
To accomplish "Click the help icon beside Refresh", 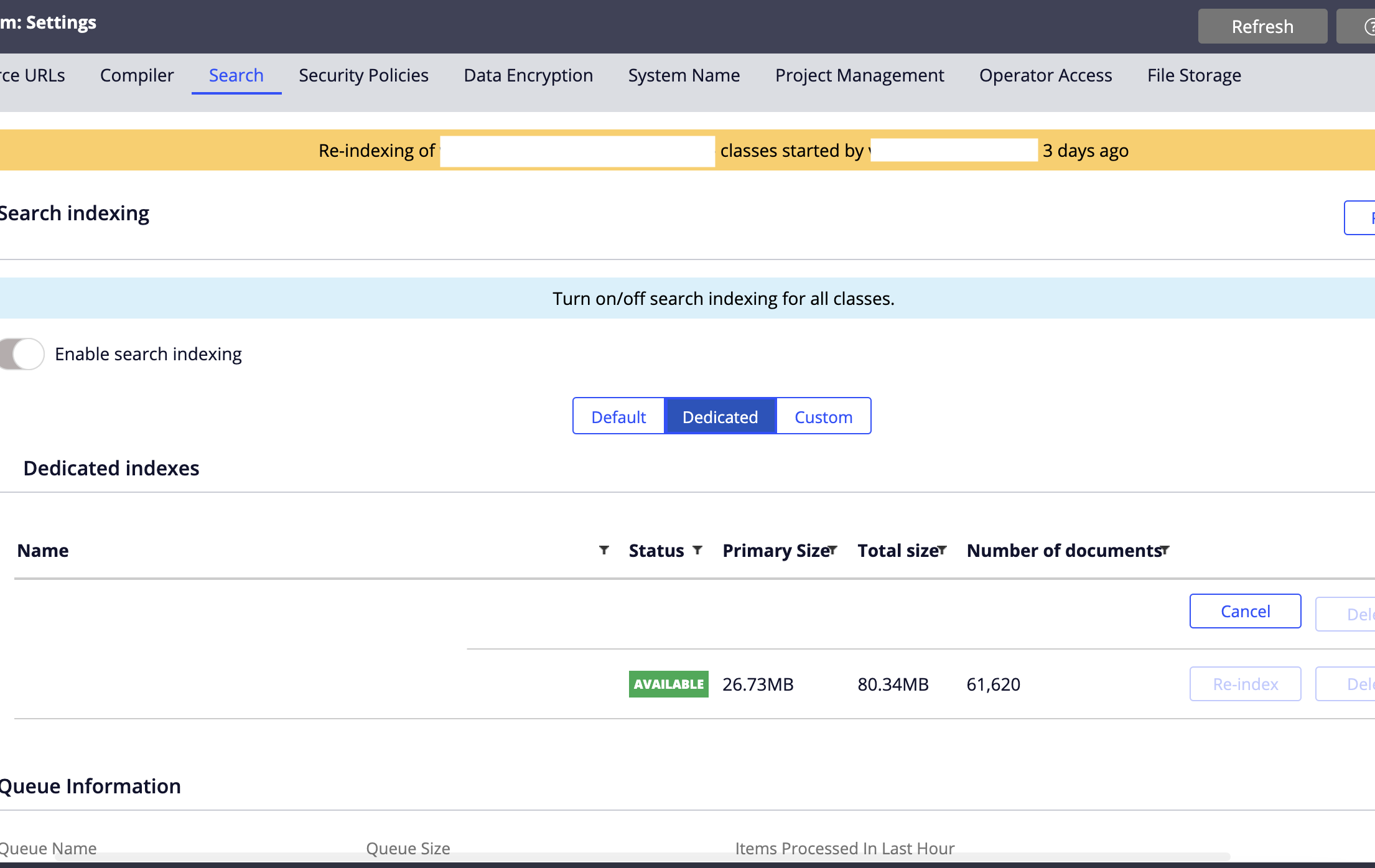I will point(1366,27).
